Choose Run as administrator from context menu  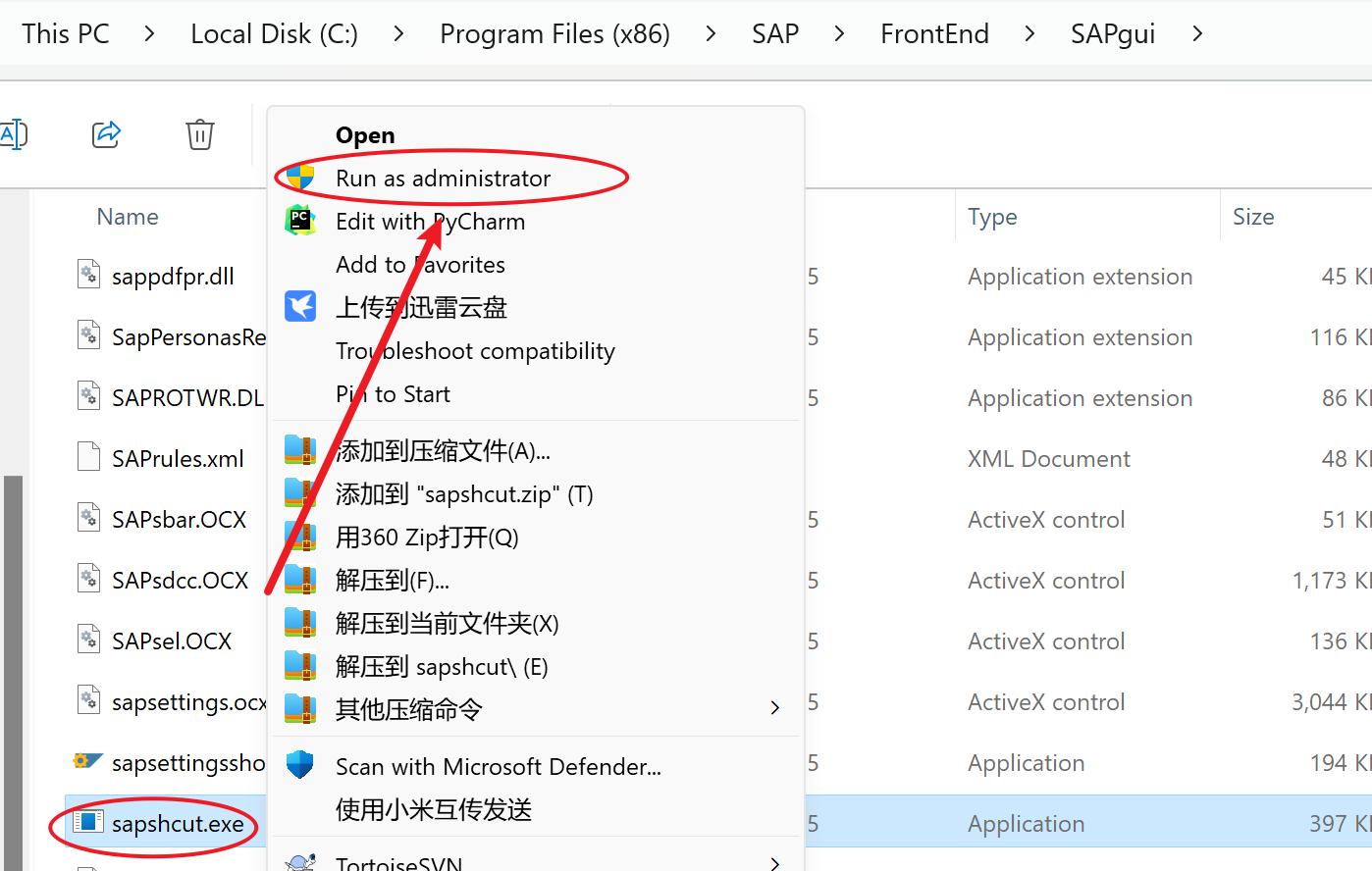tap(443, 179)
